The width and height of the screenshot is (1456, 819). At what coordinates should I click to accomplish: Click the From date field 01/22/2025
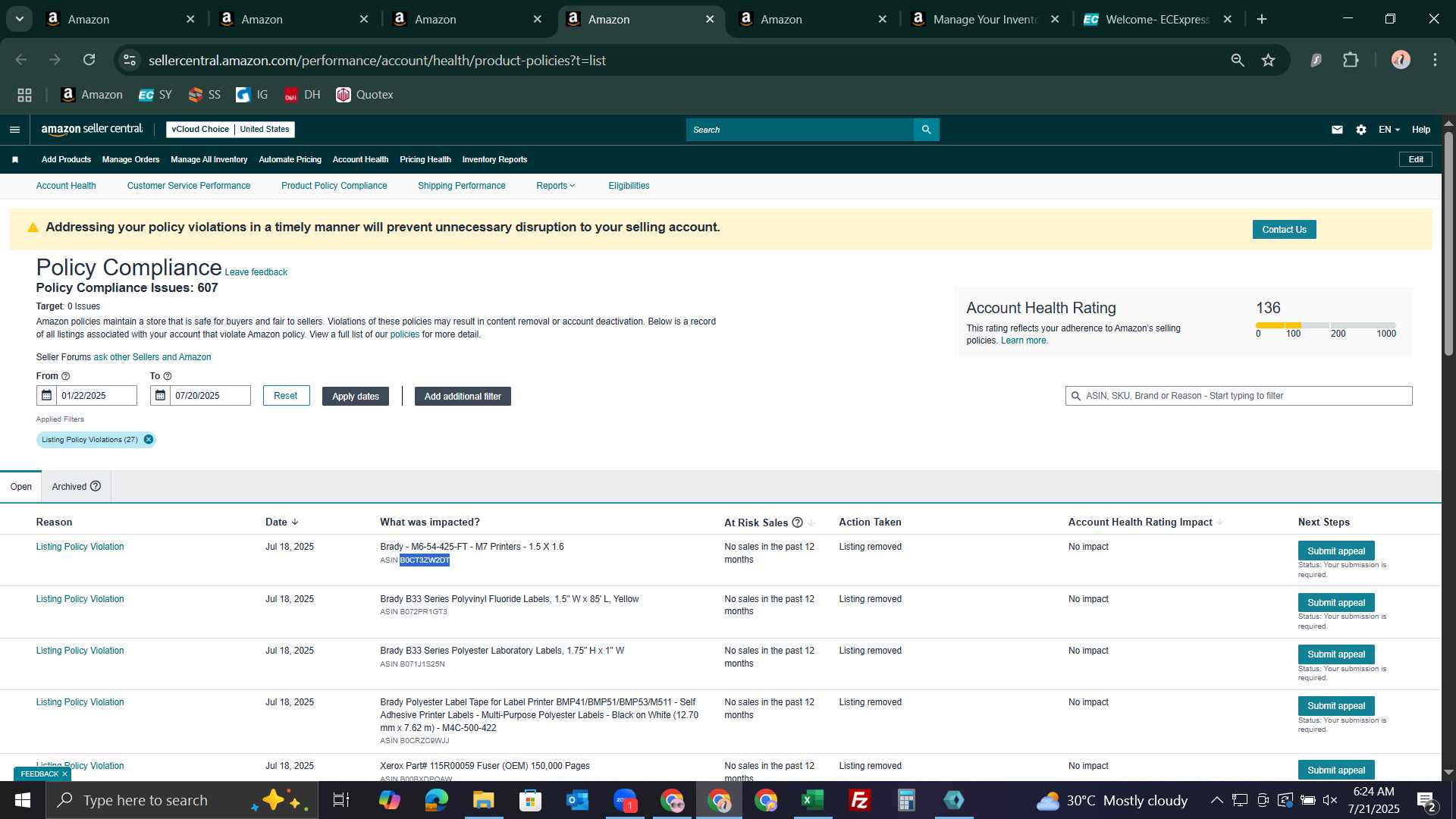click(96, 396)
